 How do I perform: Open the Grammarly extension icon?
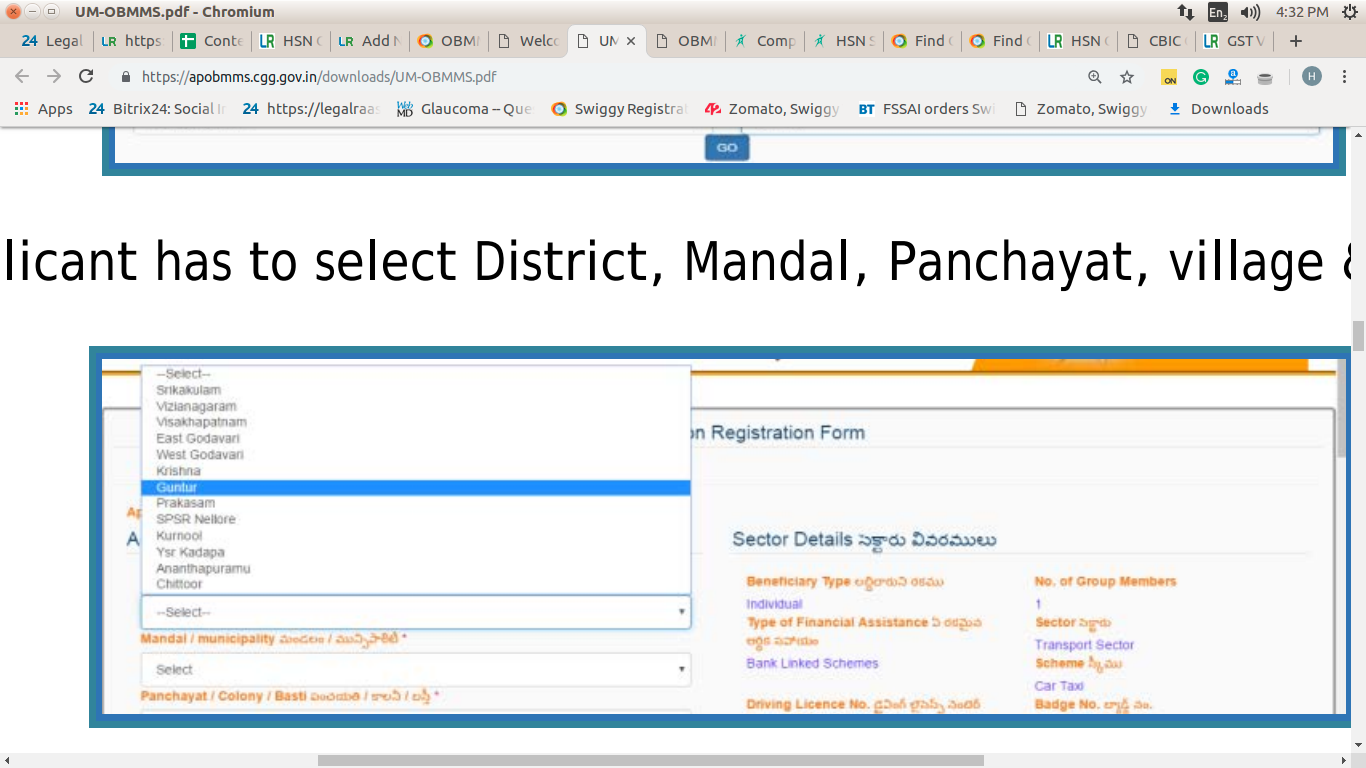[x=1201, y=77]
